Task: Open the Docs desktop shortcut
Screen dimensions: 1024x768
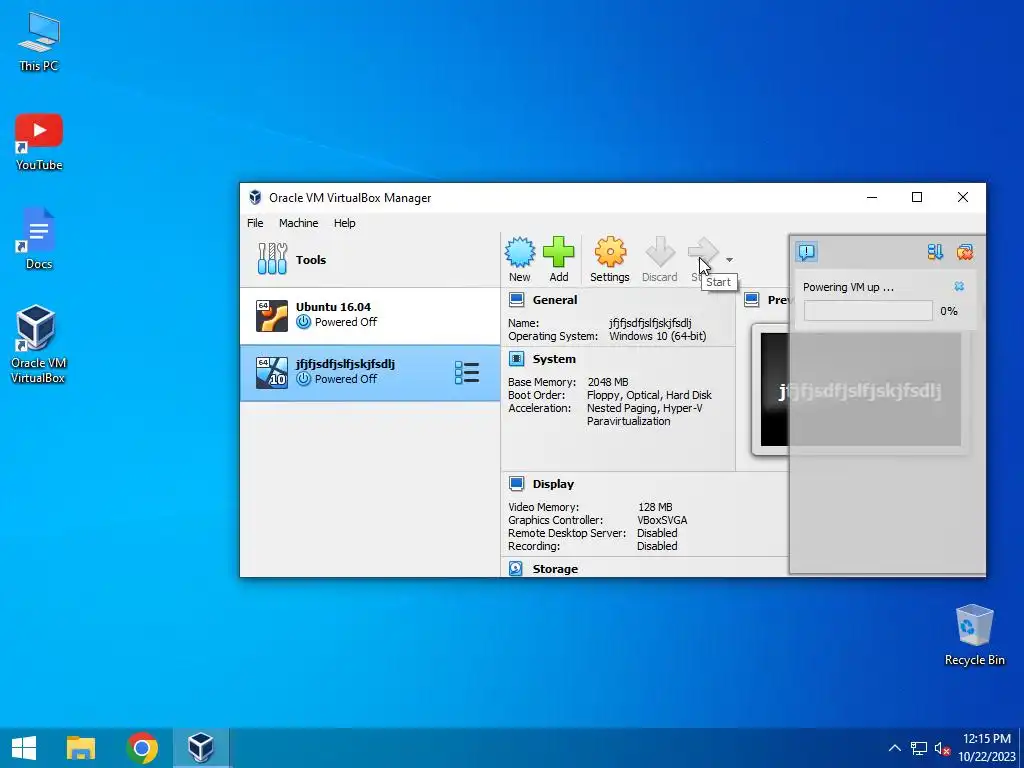Action: click(x=39, y=238)
